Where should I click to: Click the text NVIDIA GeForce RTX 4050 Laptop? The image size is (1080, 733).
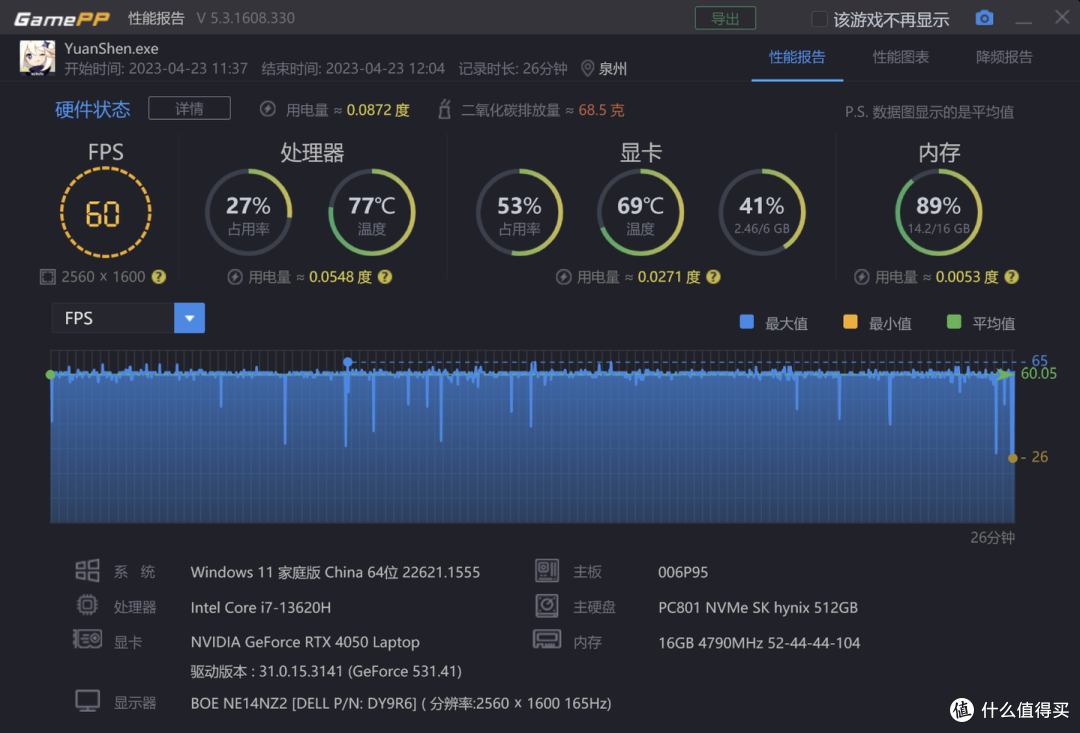coord(305,642)
